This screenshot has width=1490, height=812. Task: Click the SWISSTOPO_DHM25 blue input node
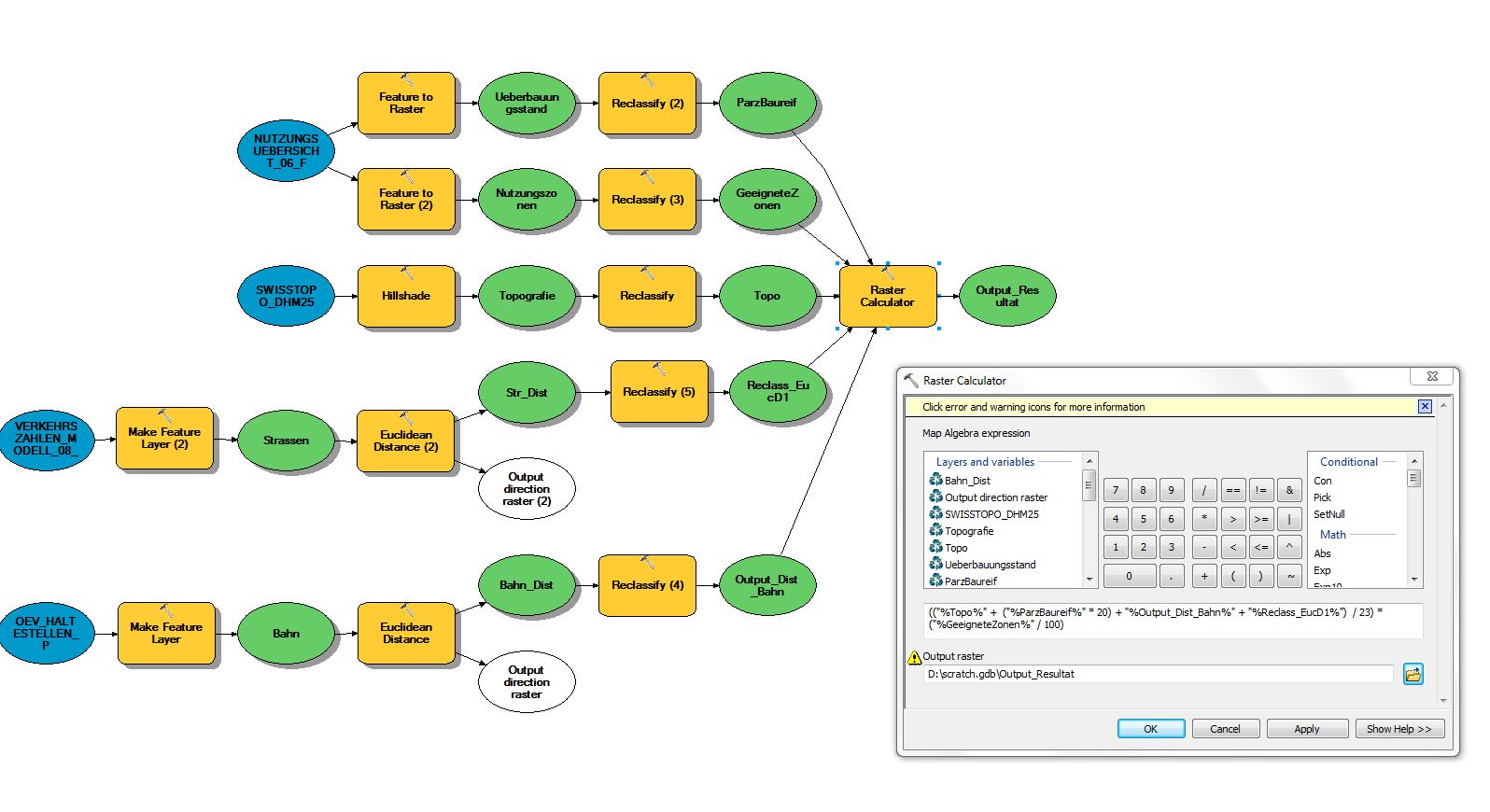(x=286, y=297)
